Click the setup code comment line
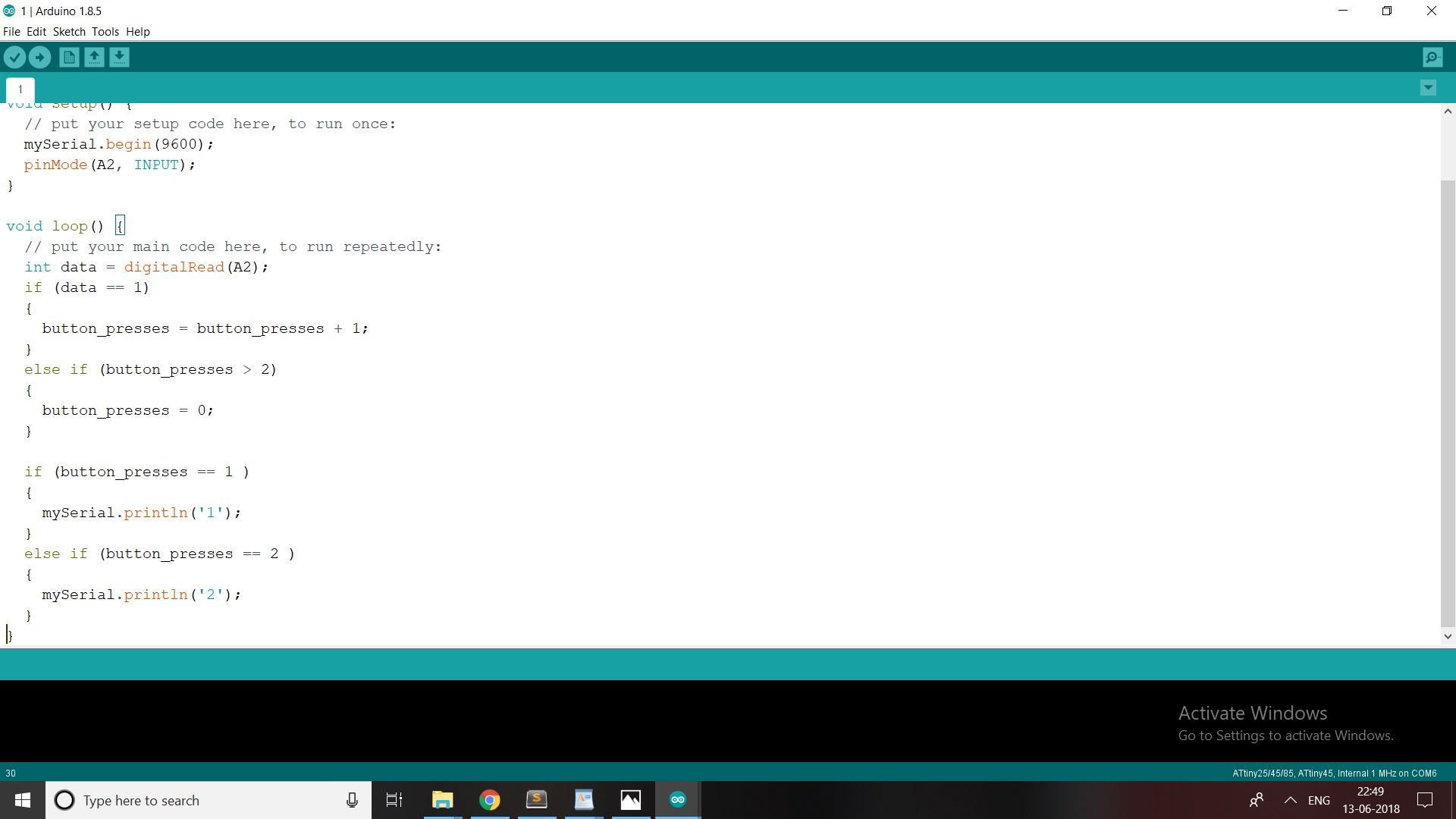This screenshot has height=819, width=1456. (210, 124)
